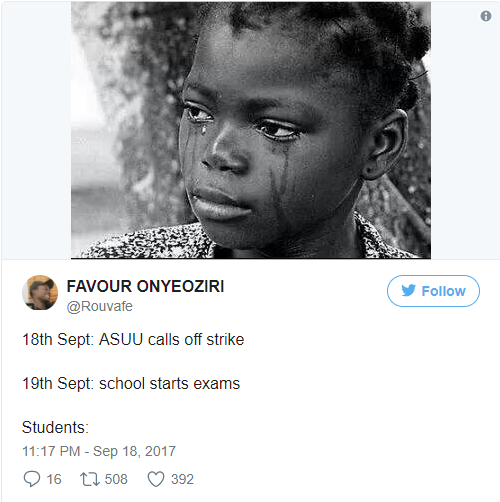Viewport: 500px width, 502px height.
Task: Open the crying child photo
Action: coord(251,130)
